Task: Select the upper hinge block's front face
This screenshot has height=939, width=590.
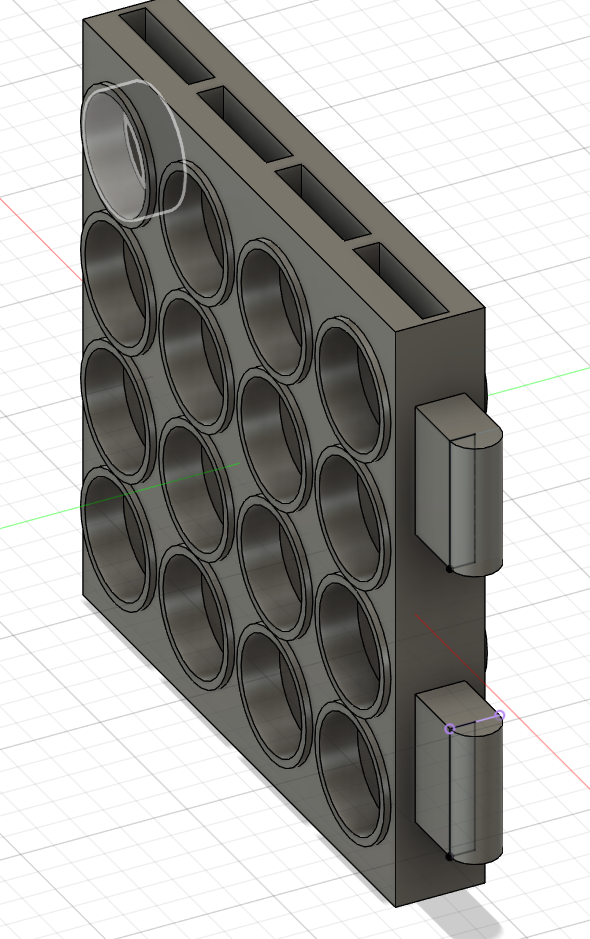Action: tap(432, 485)
